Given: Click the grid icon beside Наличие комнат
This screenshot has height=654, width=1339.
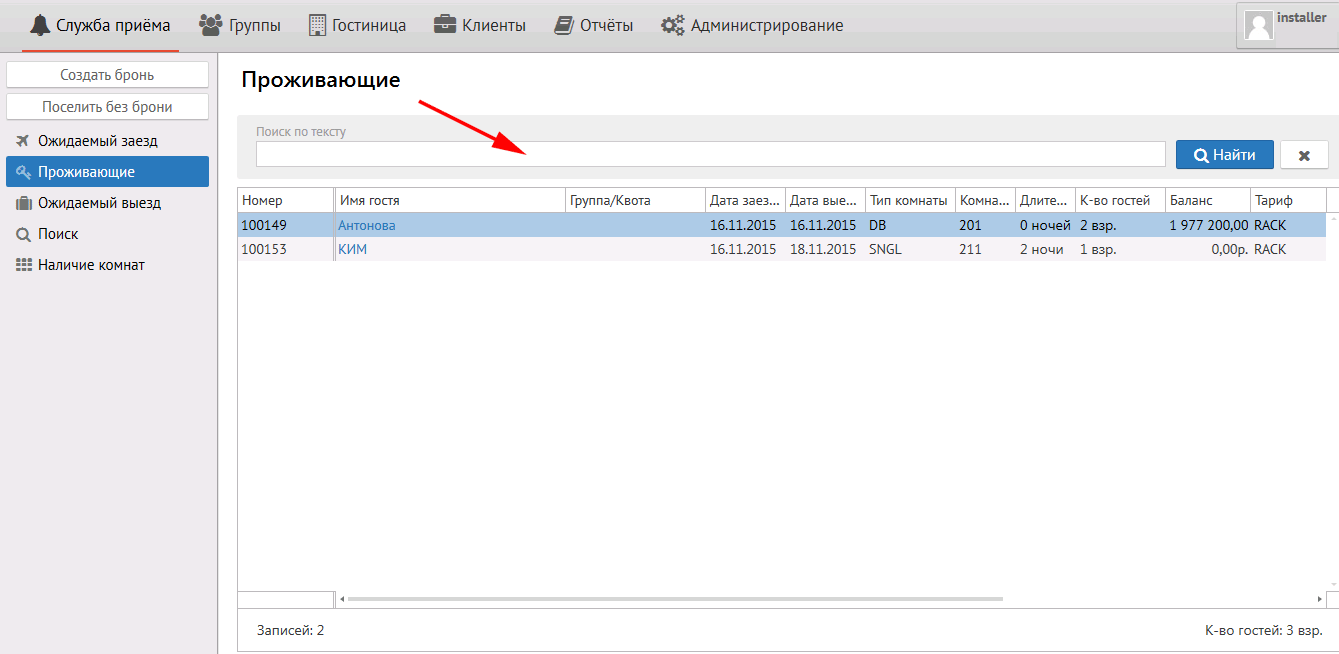Looking at the screenshot, I should tap(23, 265).
